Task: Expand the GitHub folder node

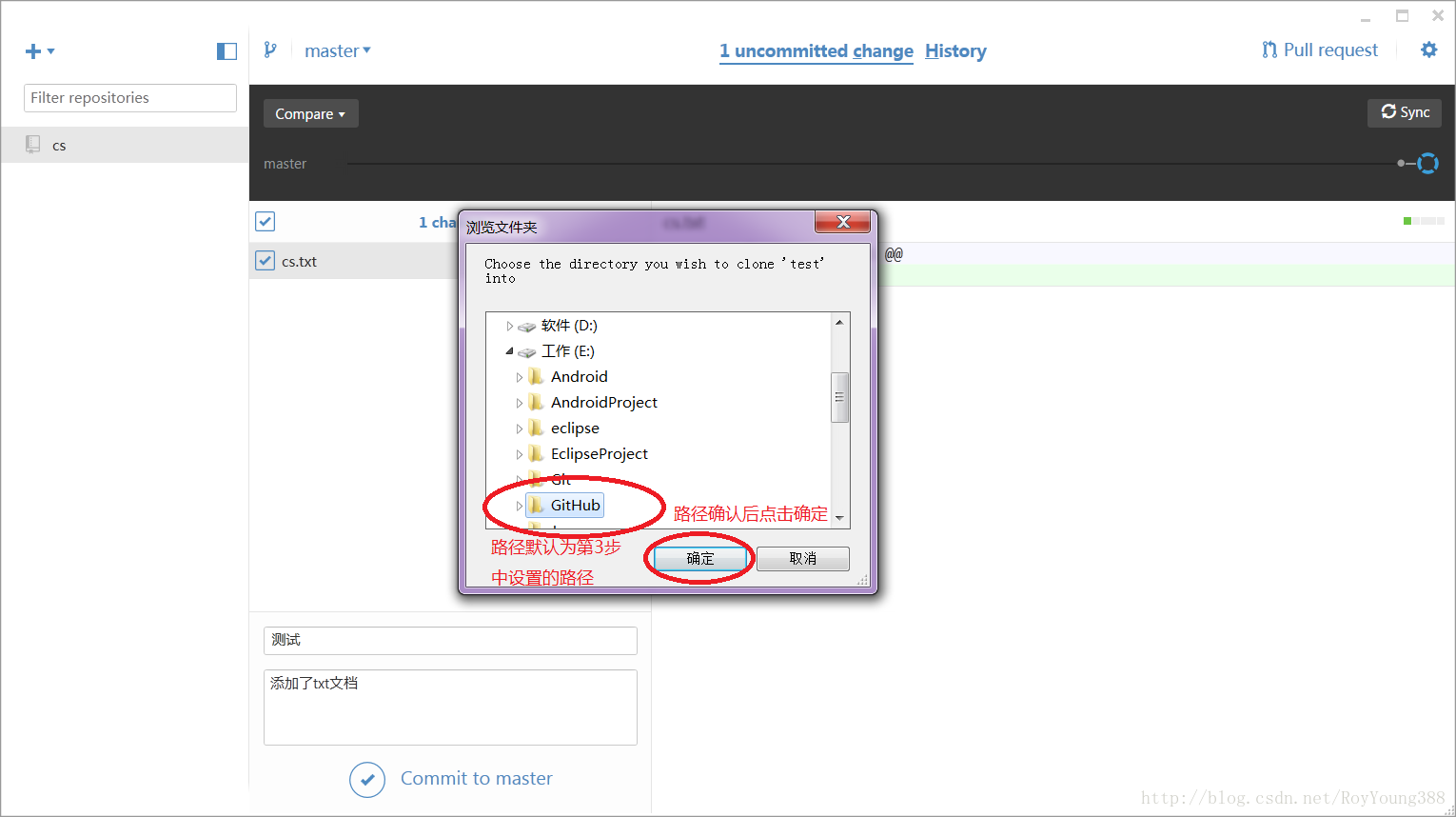Action: coord(520,506)
